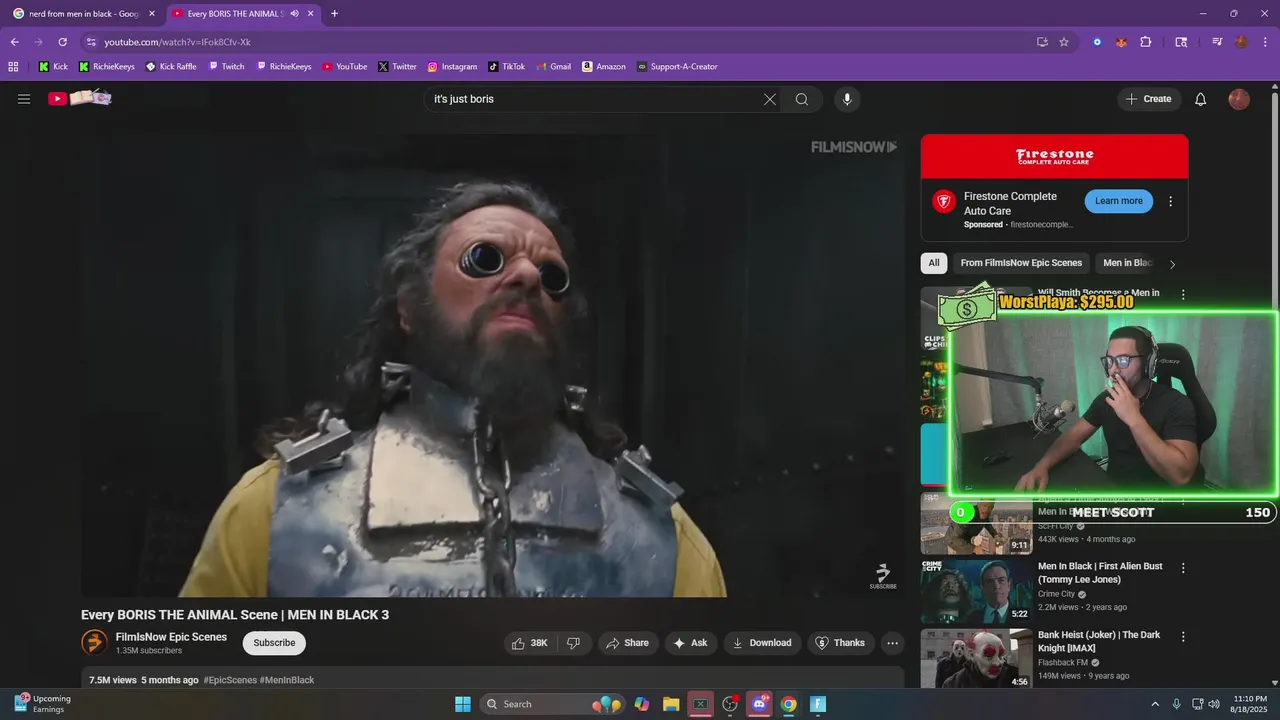Open MetaMask fox extension

point(1121,42)
